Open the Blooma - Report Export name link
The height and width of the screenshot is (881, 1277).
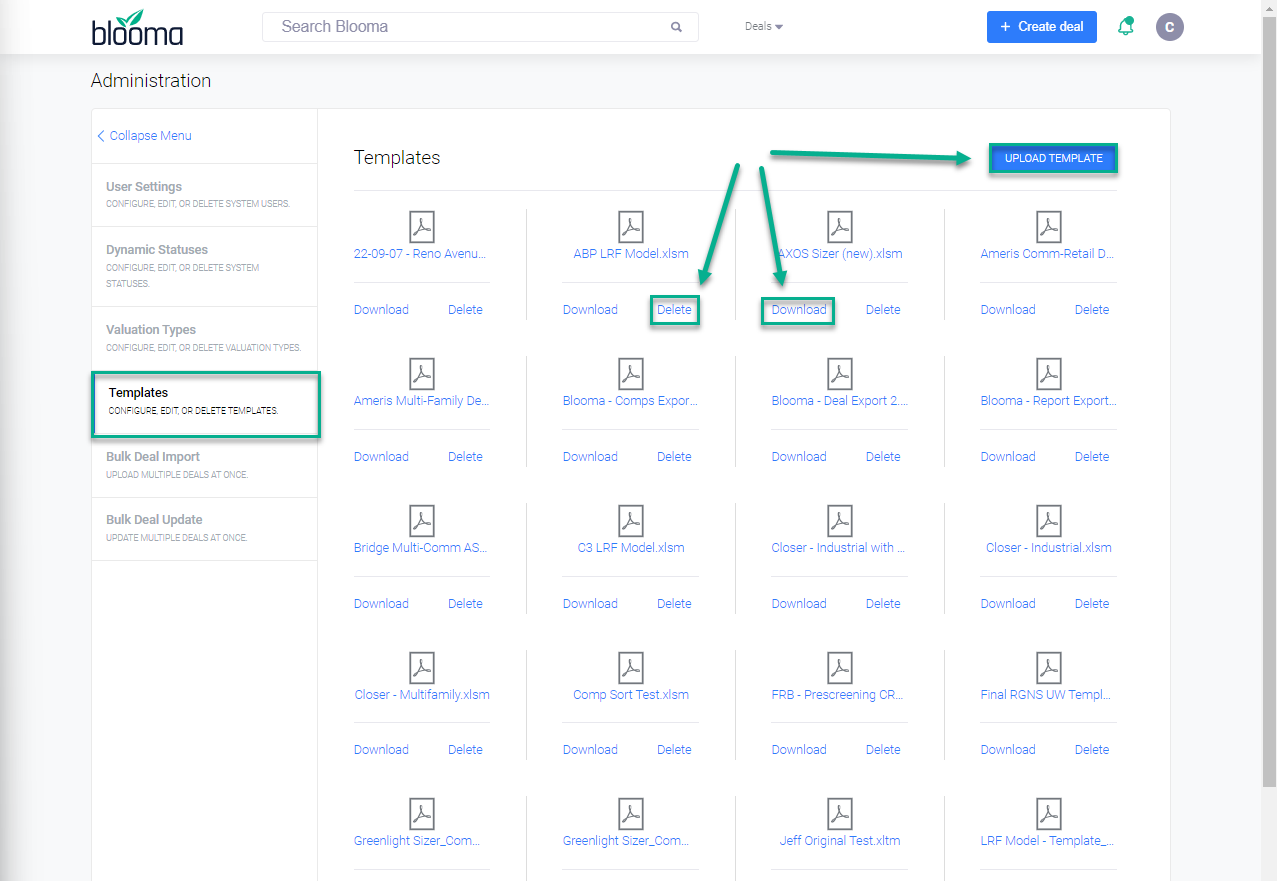1048,401
